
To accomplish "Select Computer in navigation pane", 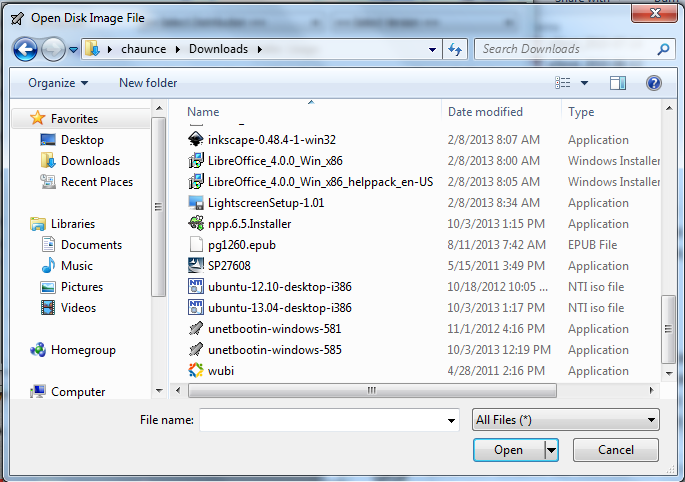I will (78, 392).
